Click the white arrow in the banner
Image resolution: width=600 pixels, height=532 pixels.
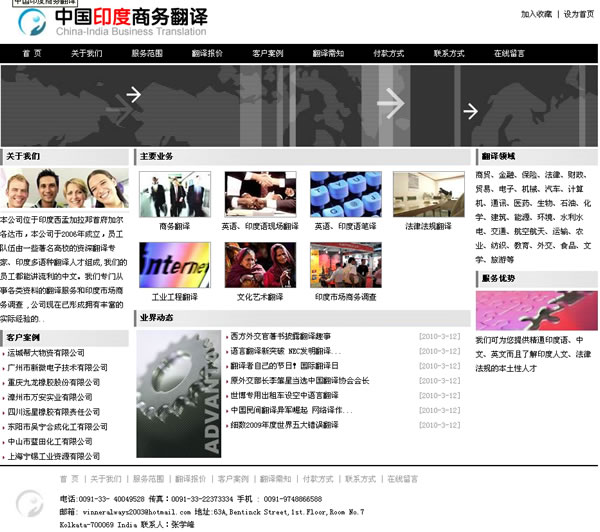pyautogui.click(x=390, y=102)
